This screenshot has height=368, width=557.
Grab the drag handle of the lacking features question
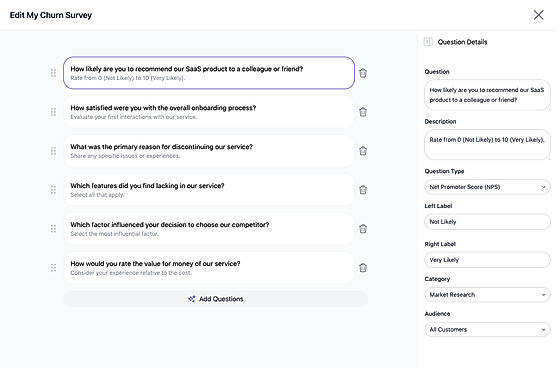click(53, 190)
